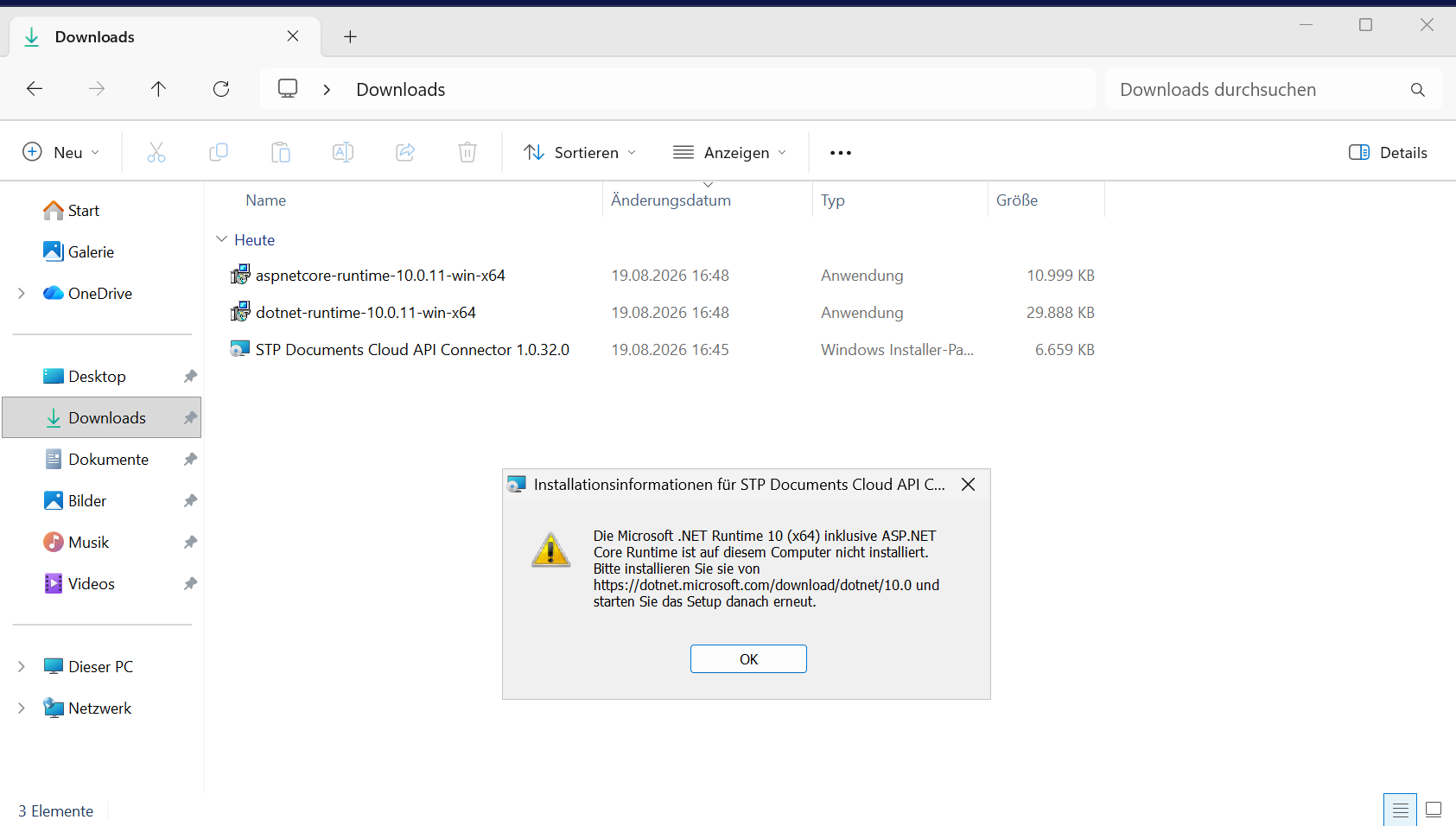Screen dimensions: 1456x826
Task: Open the three-dots more options menu
Action: (x=841, y=153)
